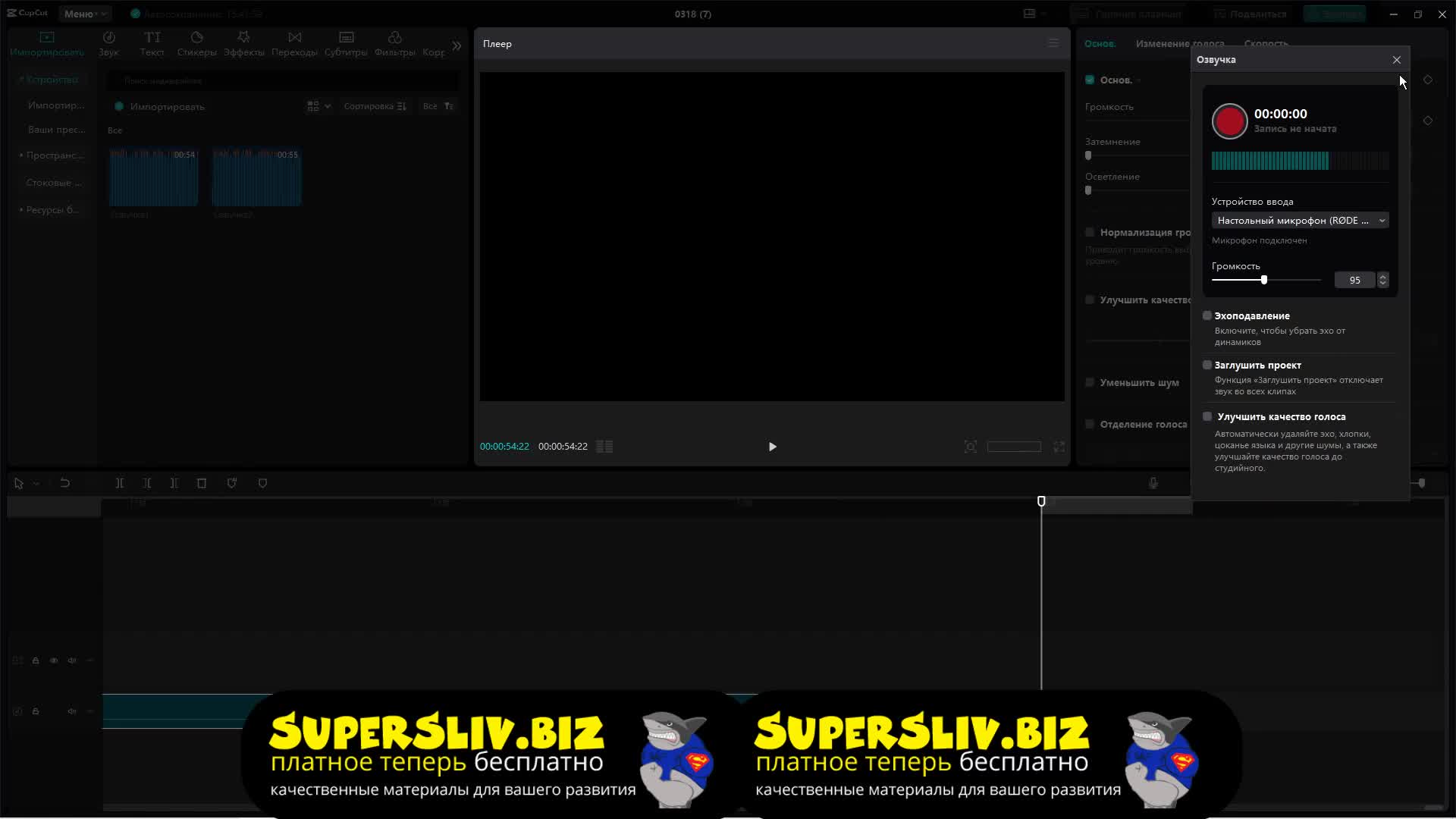The image size is (1456, 819).
Task: Select Импортир... in the left sidebar
Action: tap(56, 105)
